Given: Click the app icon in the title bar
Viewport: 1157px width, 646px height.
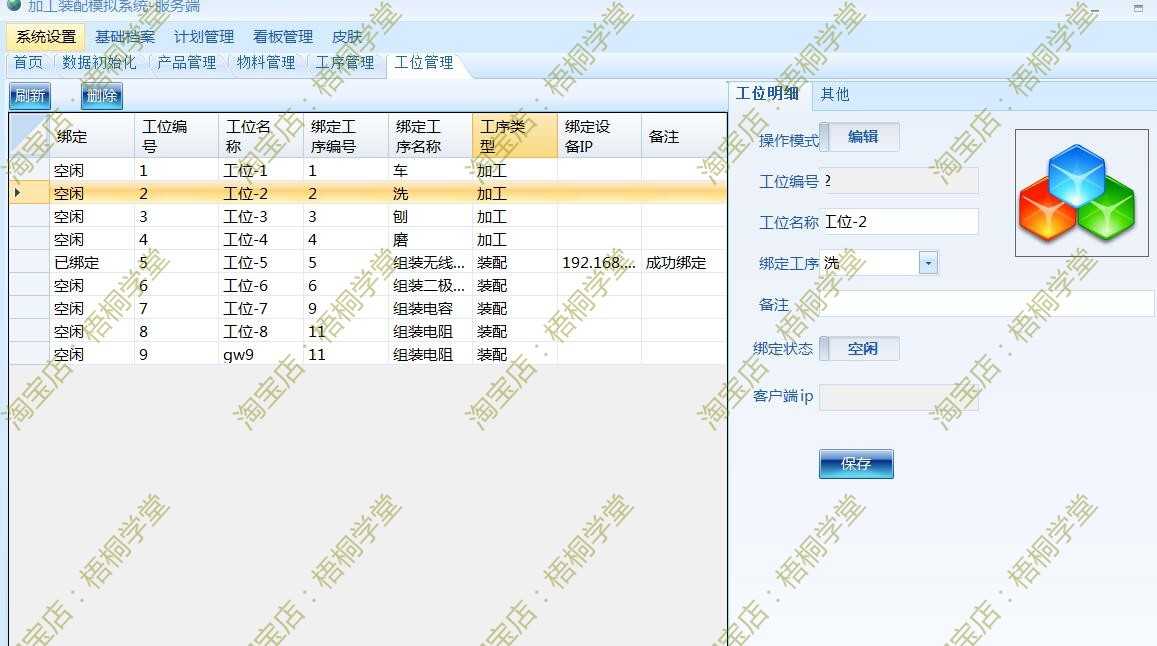Looking at the screenshot, I should coord(13,5).
